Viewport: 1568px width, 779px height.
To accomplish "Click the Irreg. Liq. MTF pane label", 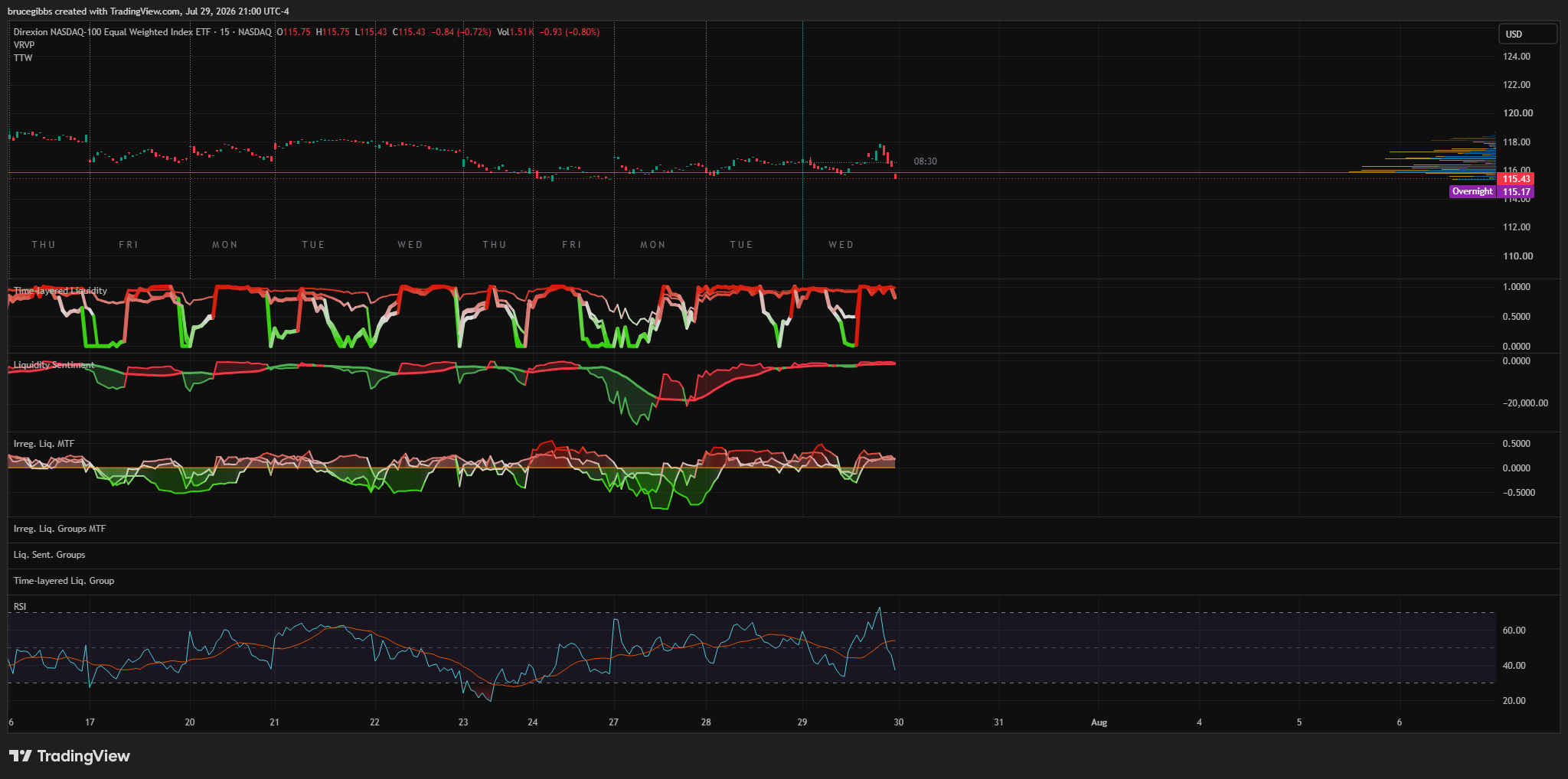I will tap(44, 444).
